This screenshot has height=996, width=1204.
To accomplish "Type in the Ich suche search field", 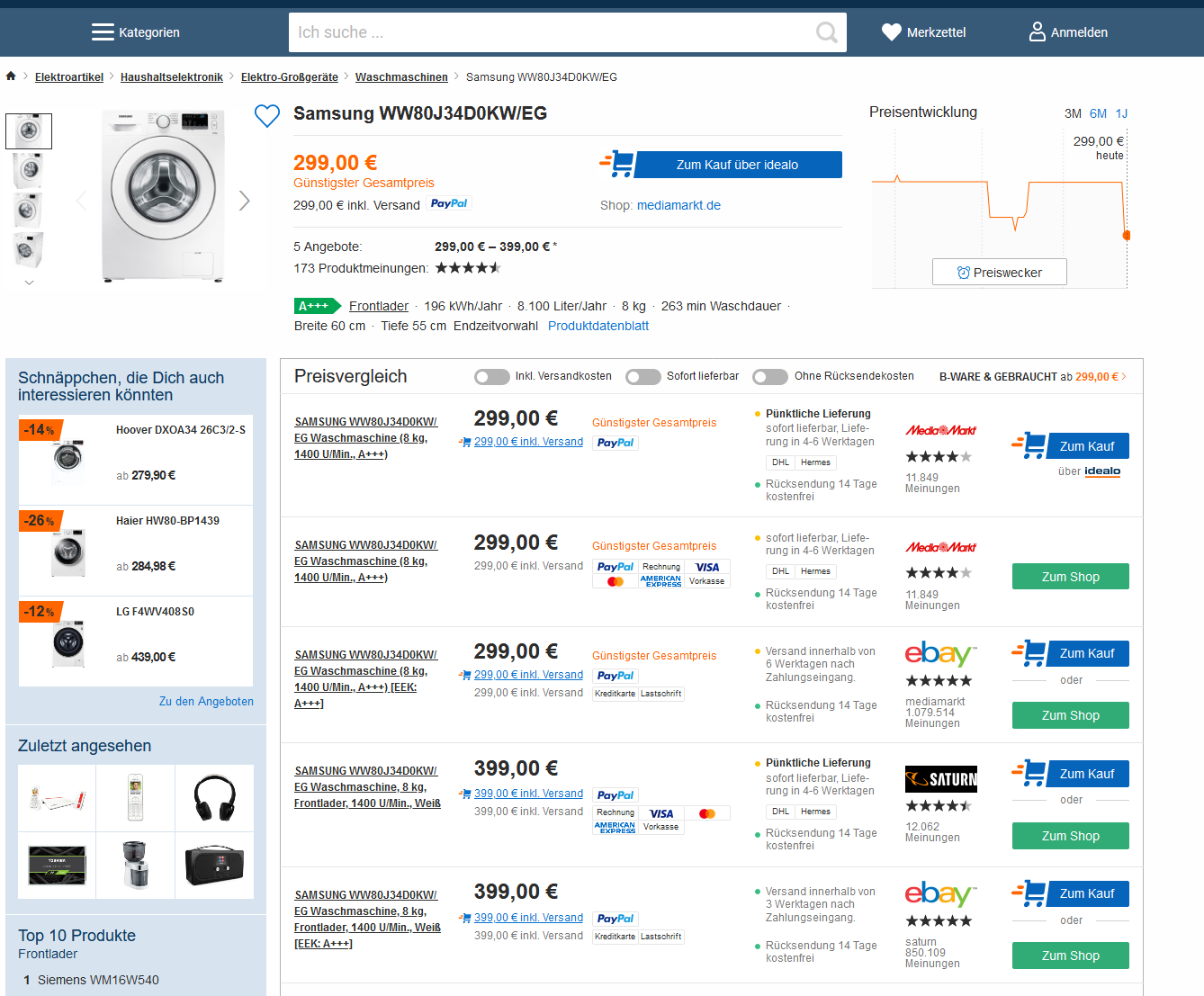I will (549, 32).
